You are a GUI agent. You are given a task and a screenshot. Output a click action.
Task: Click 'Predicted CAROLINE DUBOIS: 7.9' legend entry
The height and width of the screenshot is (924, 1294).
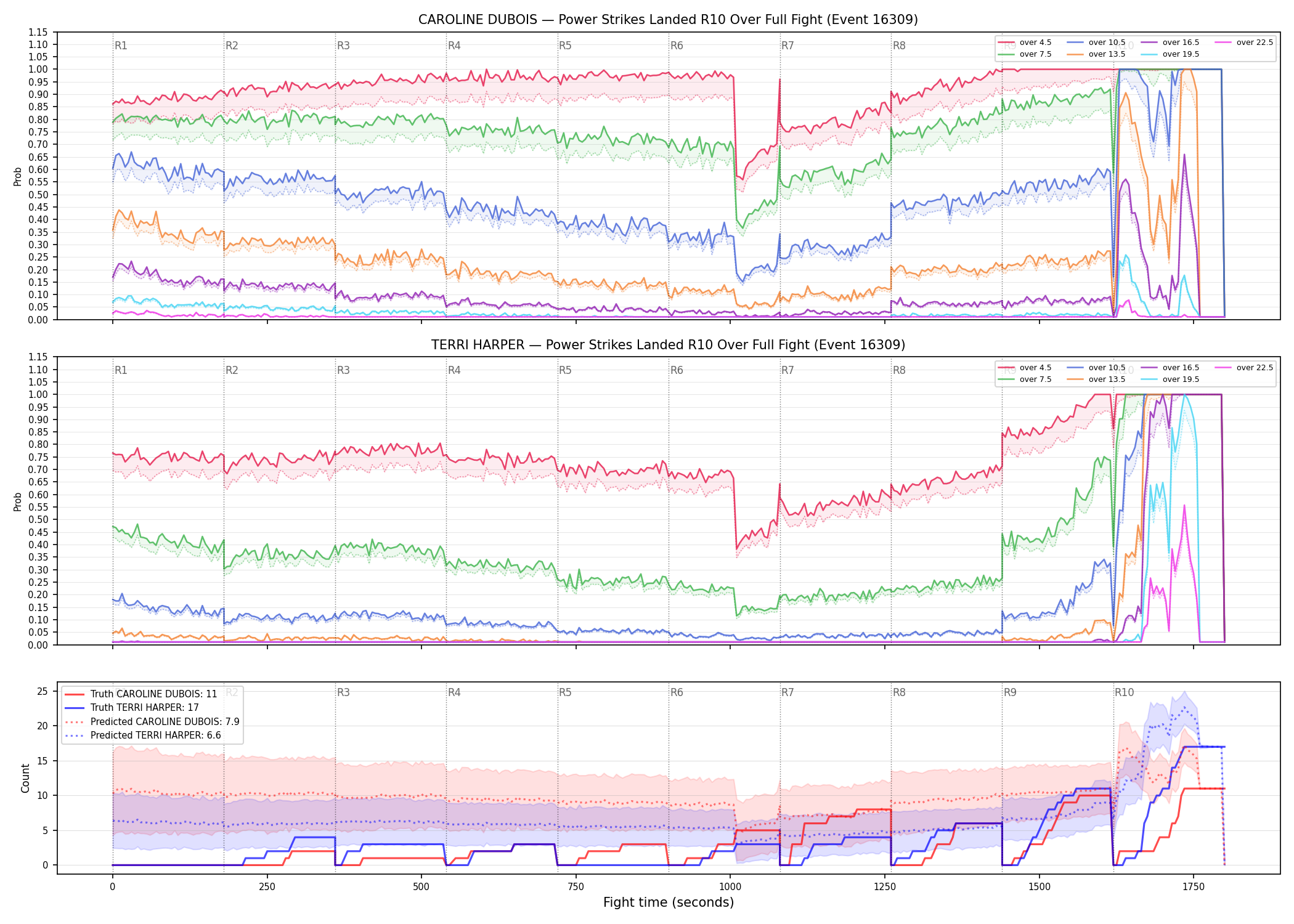coord(152,722)
